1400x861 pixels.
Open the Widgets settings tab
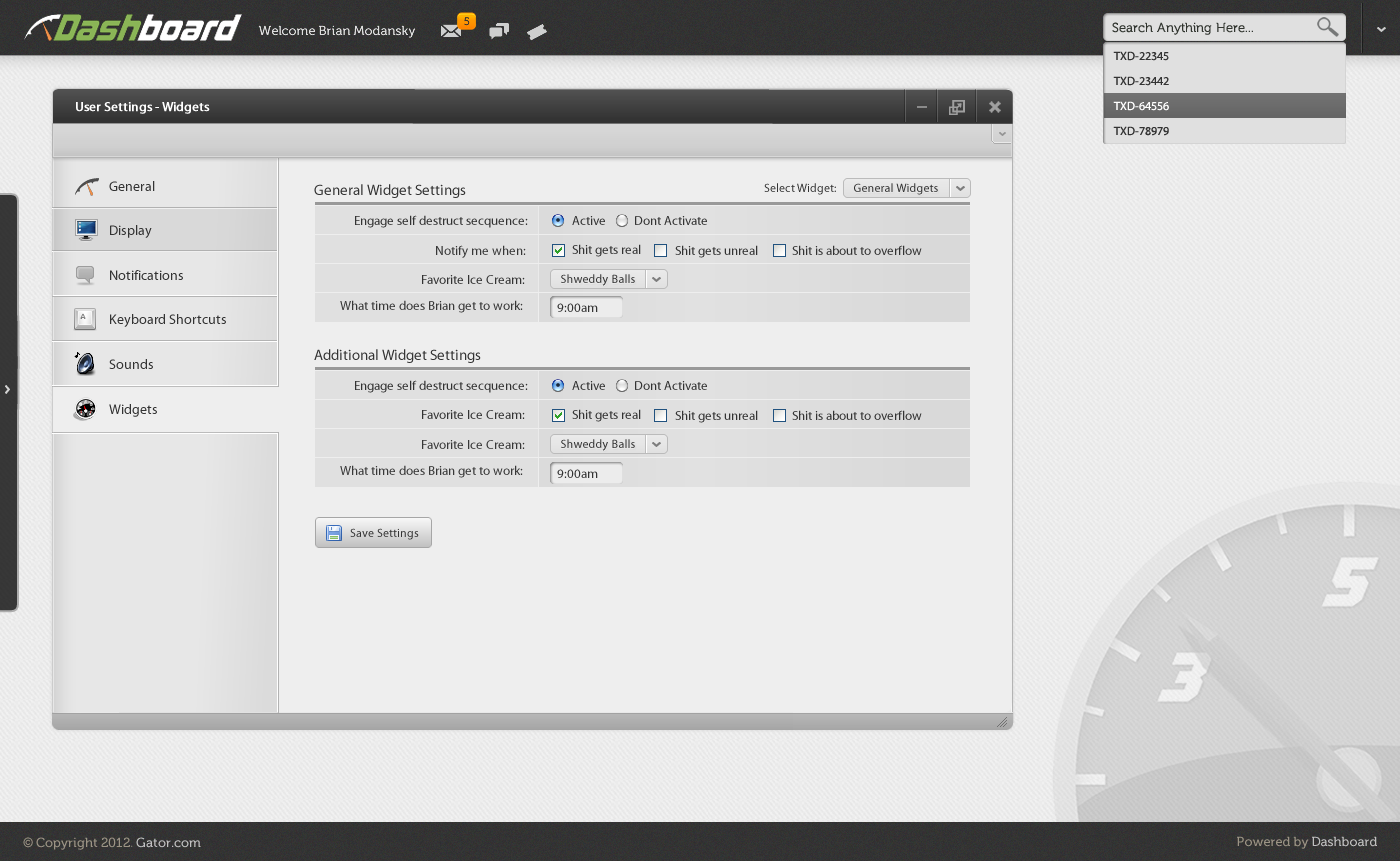click(165, 409)
